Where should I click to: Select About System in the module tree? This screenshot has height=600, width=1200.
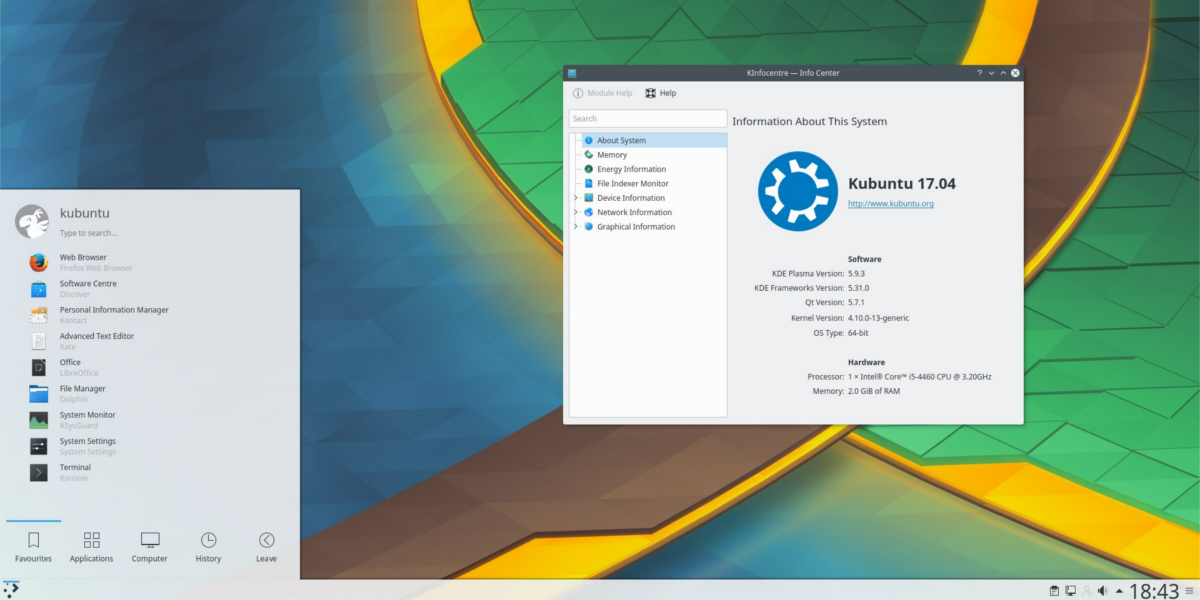tap(655, 141)
